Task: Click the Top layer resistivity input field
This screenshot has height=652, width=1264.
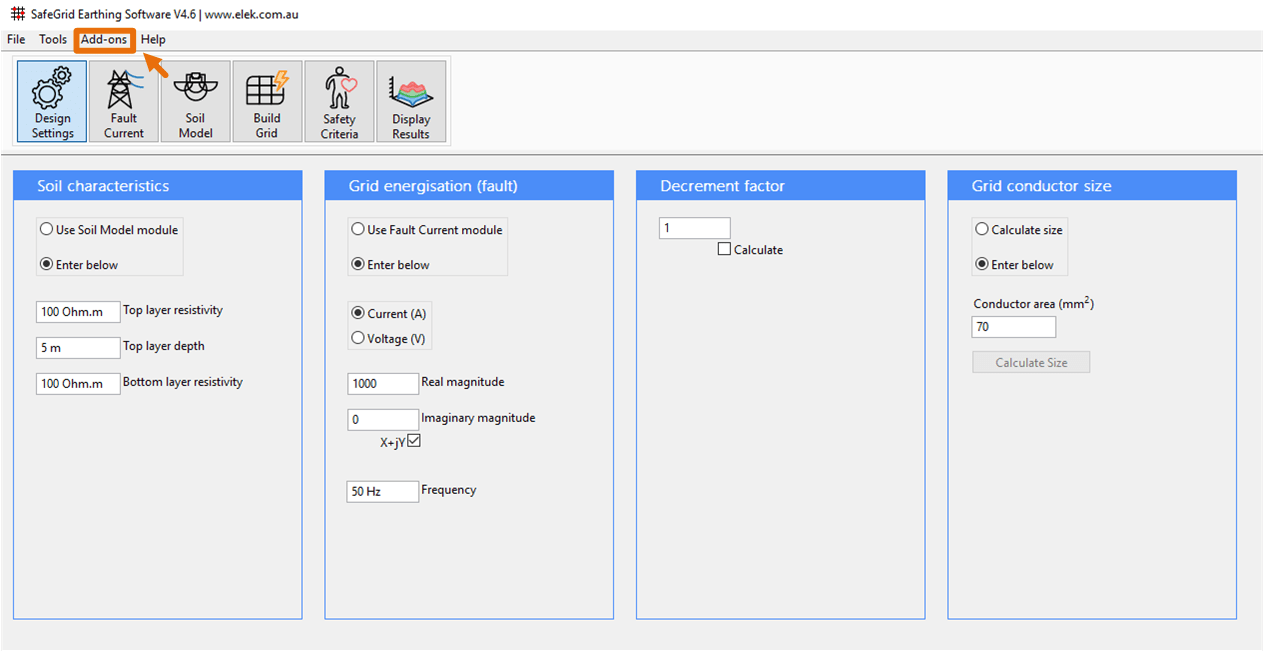Action: coord(78,311)
